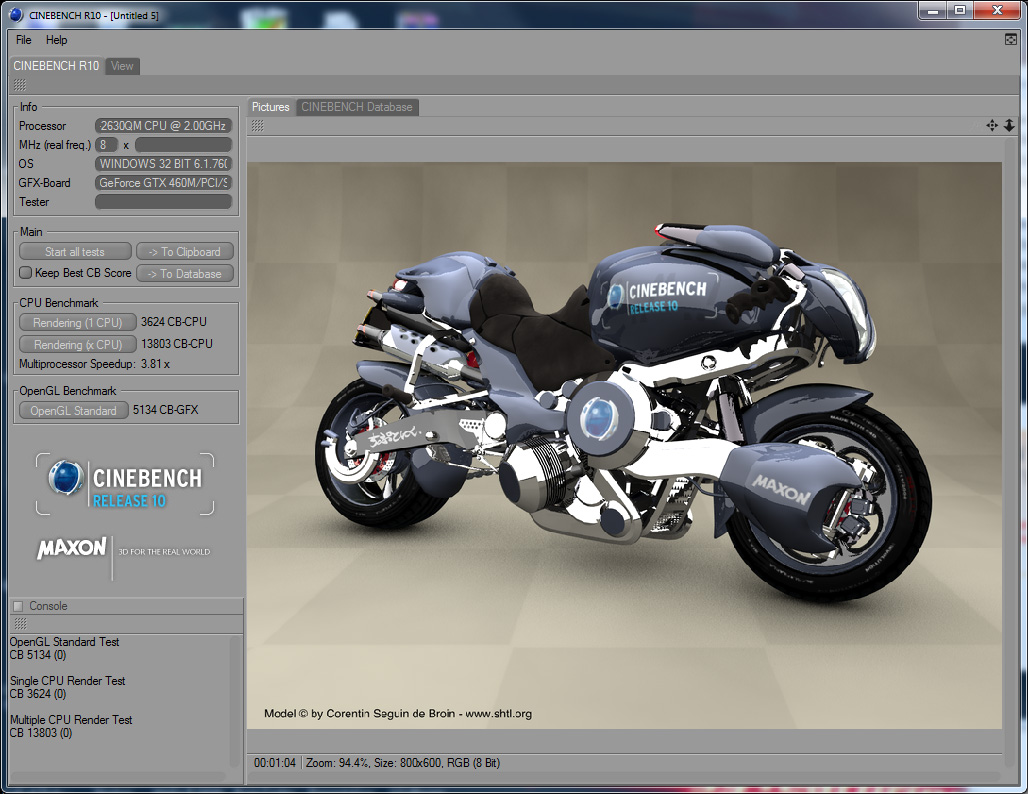
Task: Click the 13803 CB-CPU score
Action: 177,344
